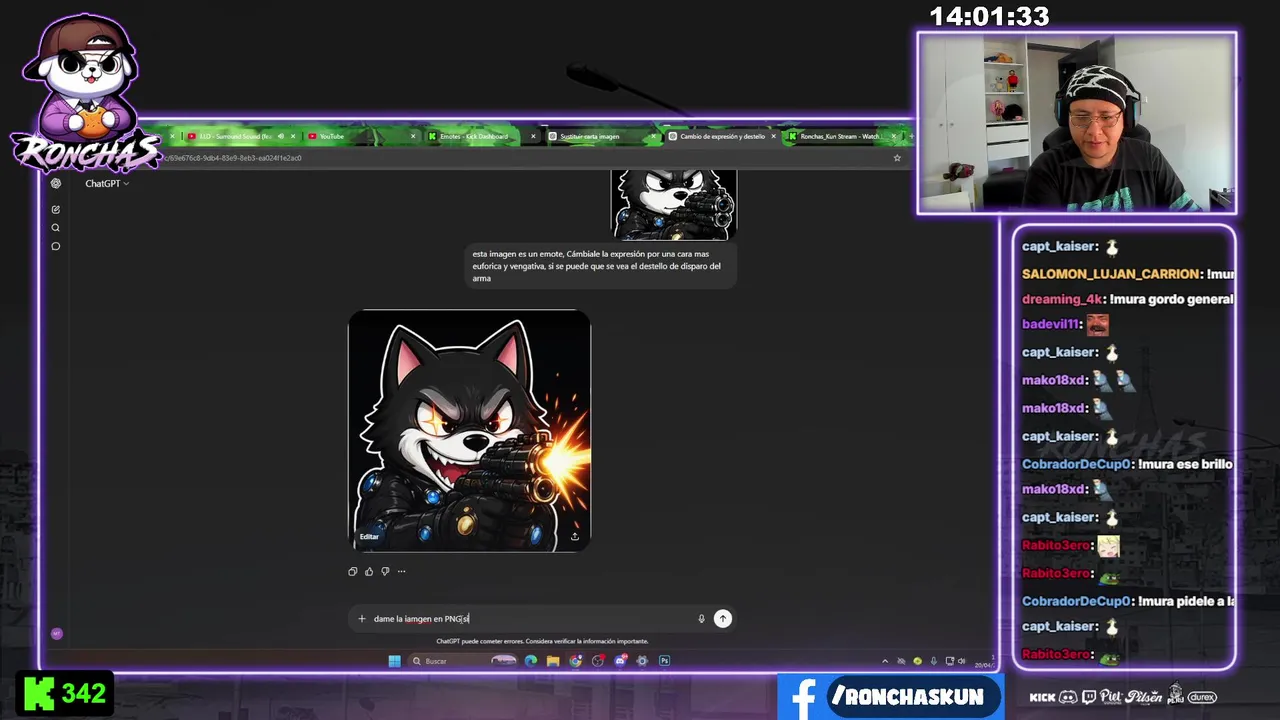The width and height of the screenshot is (1280, 720).
Task: Bookmark page with star icon
Action: click(897, 158)
